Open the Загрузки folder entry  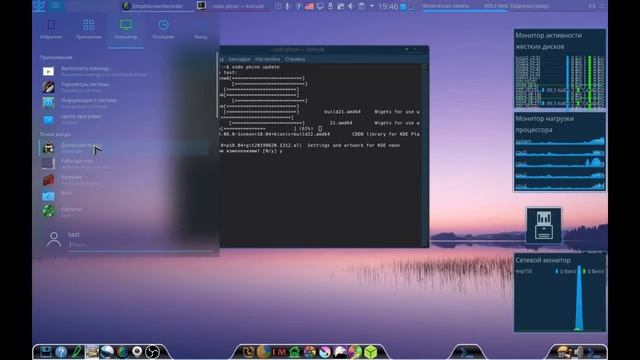point(124,180)
